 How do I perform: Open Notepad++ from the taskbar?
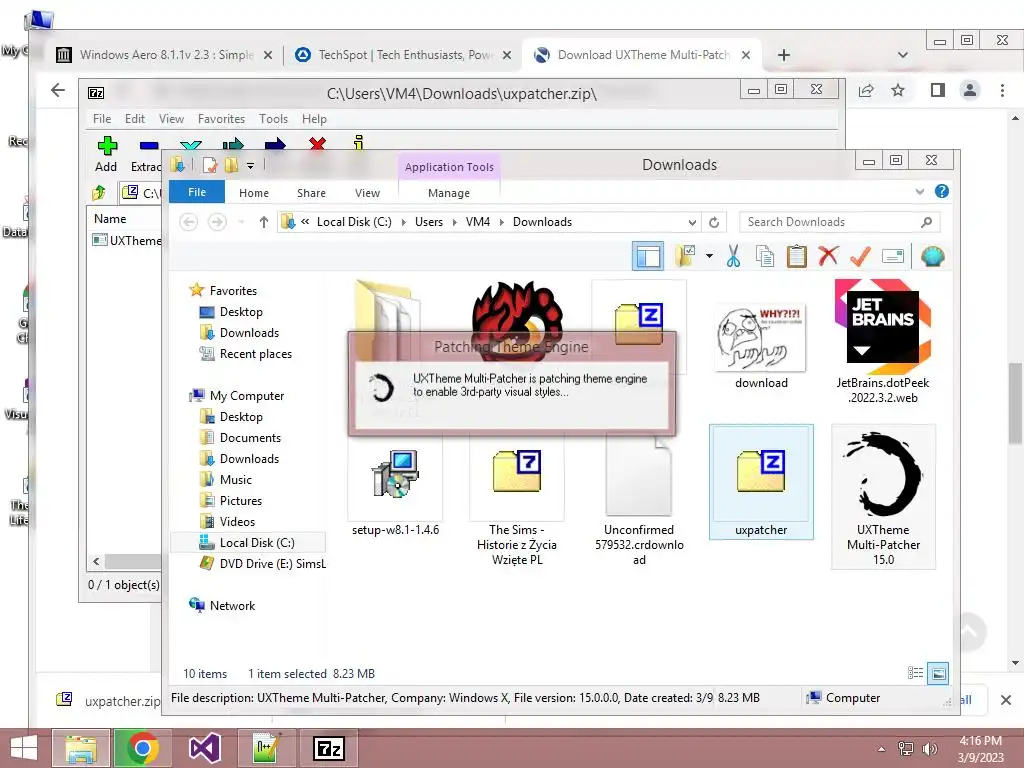(x=266, y=748)
